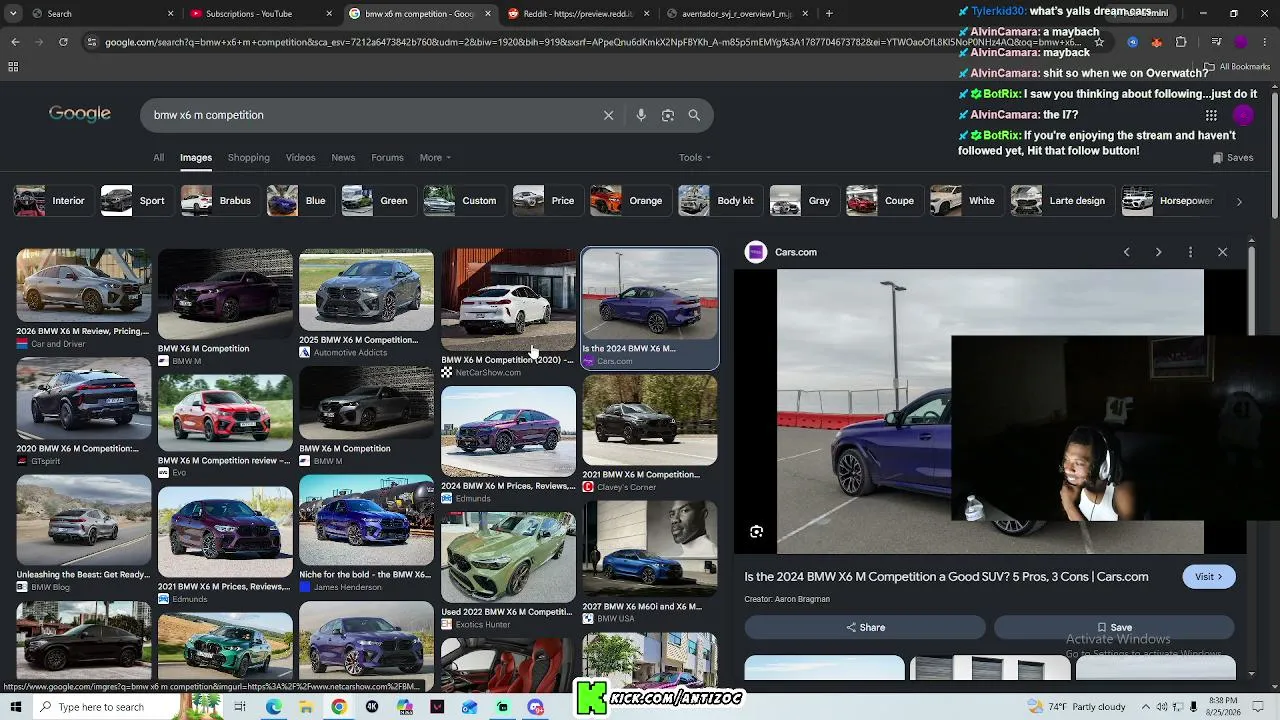Viewport: 1280px width, 720px height.
Task: Switch to the Reddit preview browser tab
Action: click(x=578, y=14)
